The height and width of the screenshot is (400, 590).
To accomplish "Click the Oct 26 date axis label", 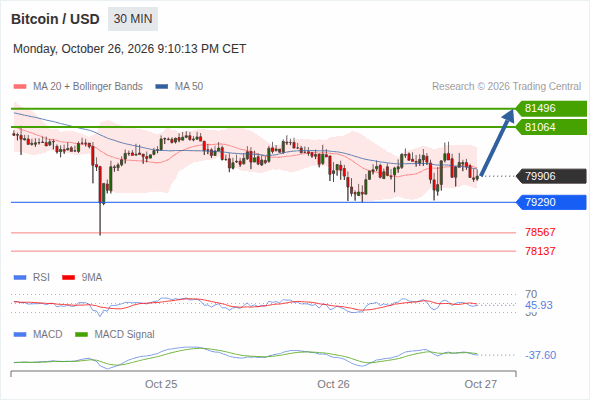I will [x=333, y=384].
